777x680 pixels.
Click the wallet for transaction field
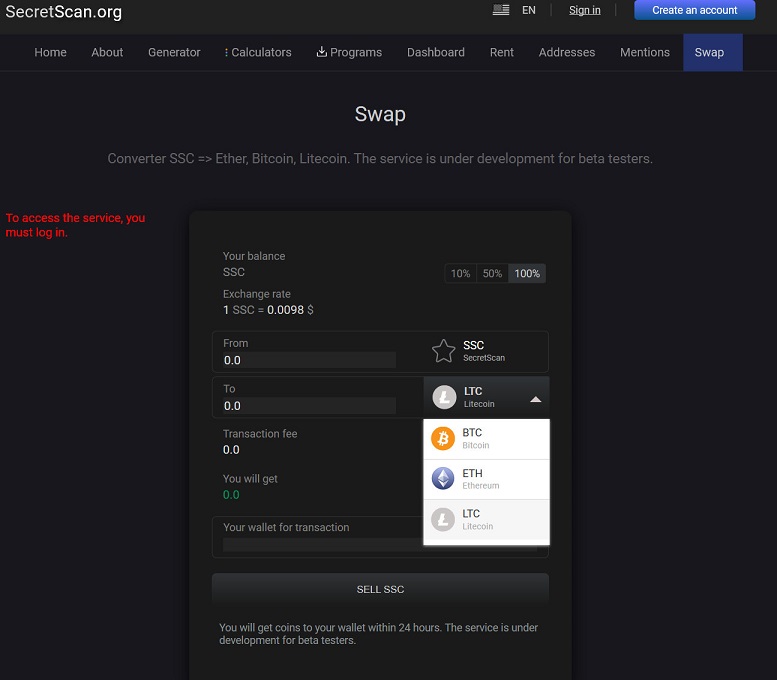[380, 545]
